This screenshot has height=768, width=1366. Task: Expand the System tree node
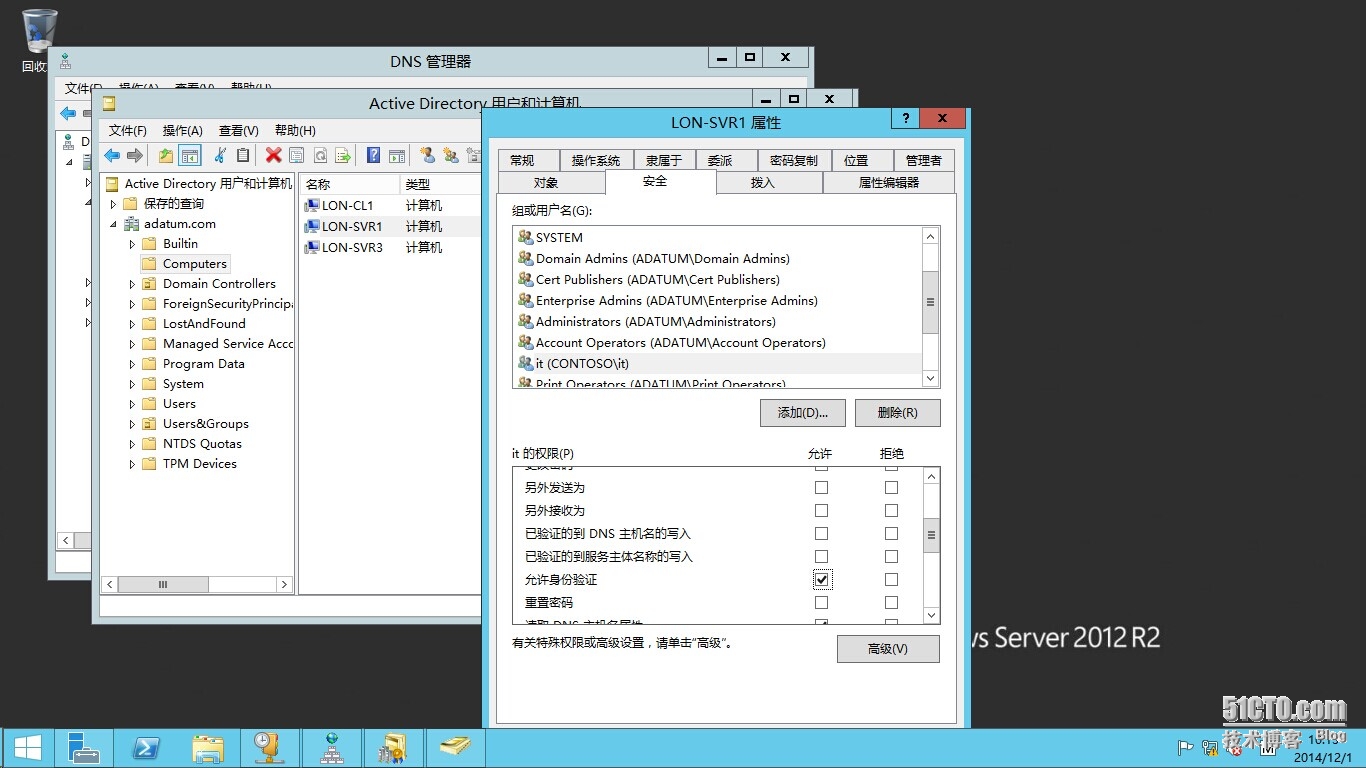click(x=132, y=384)
